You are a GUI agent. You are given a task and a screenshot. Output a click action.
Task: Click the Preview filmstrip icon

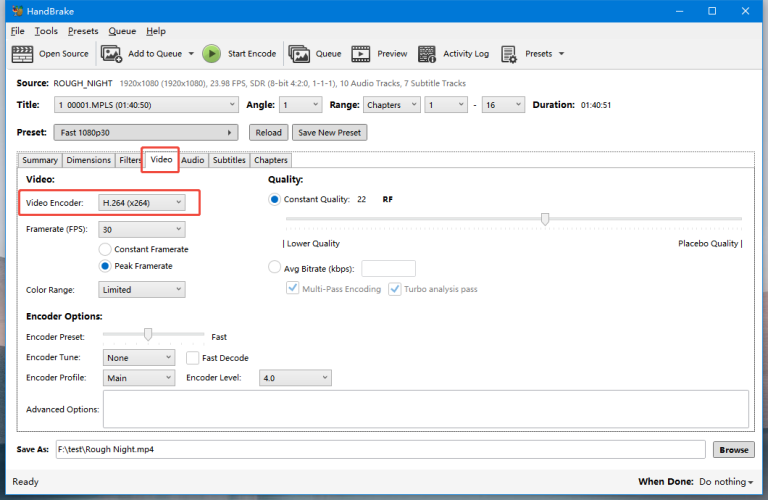[x=360, y=54]
